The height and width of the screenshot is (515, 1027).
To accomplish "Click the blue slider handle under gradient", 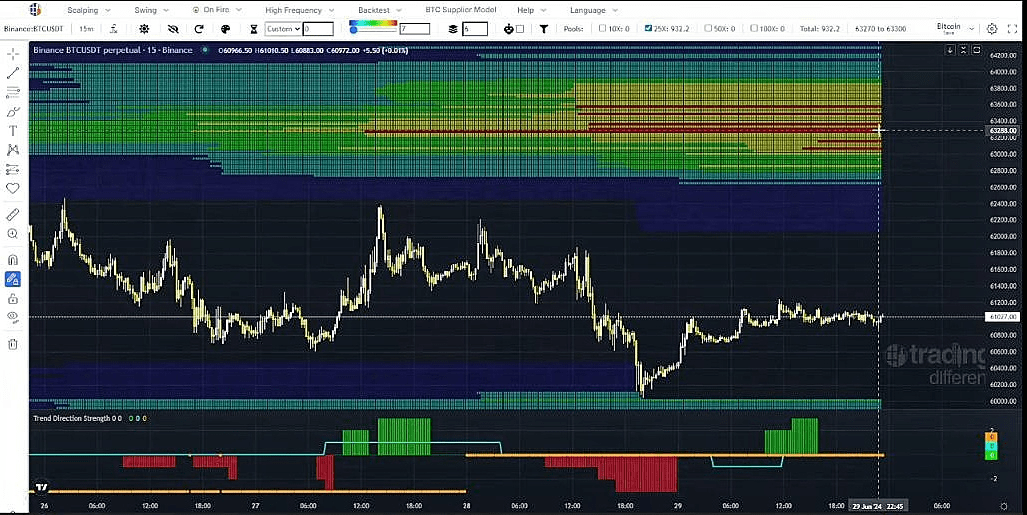I will click(354, 30).
